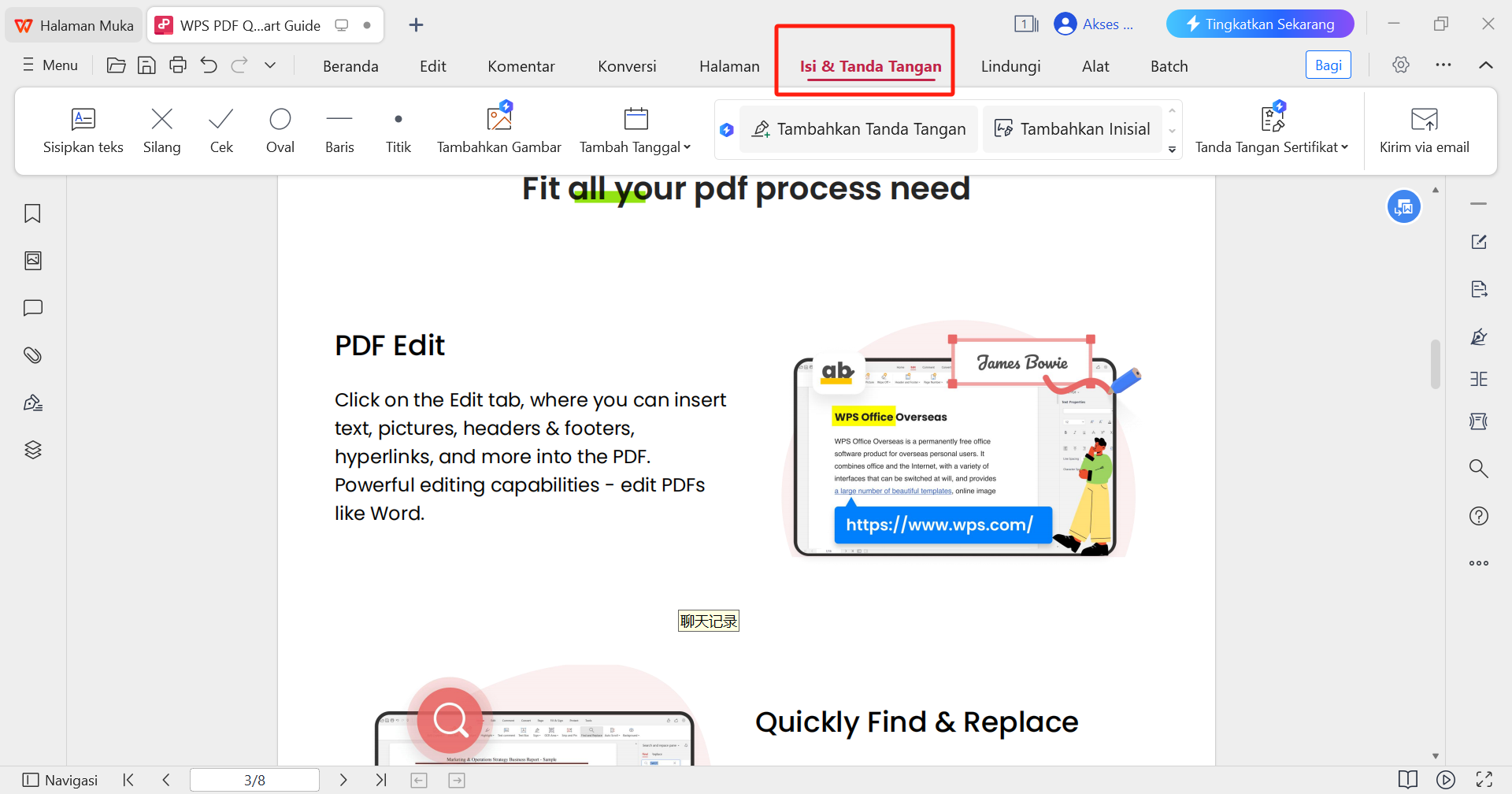Select the Batch tab
1512x794 pixels.
point(1169,66)
